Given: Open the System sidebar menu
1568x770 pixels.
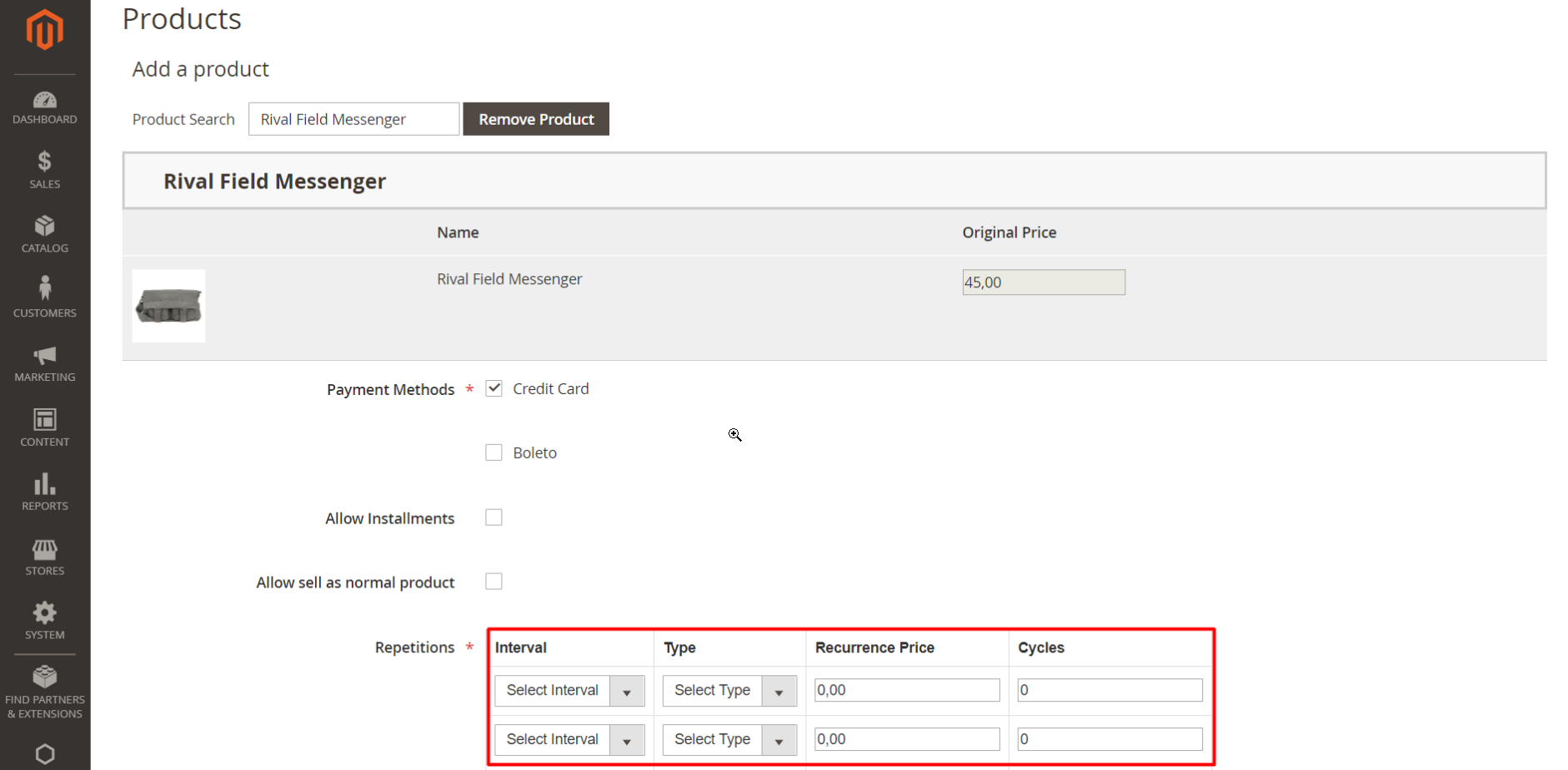Looking at the screenshot, I should click(45, 621).
